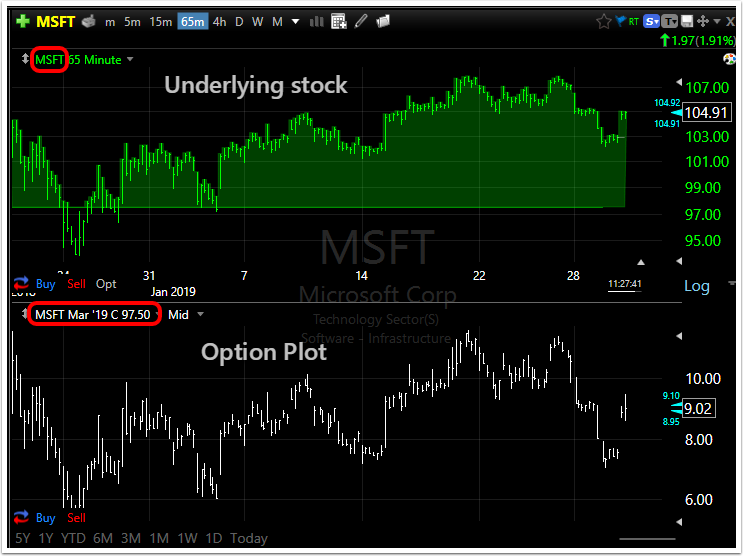The height and width of the screenshot is (556, 743).
Task: Switch to Monthly 'M' timeframe
Action: [x=278, y=22]
